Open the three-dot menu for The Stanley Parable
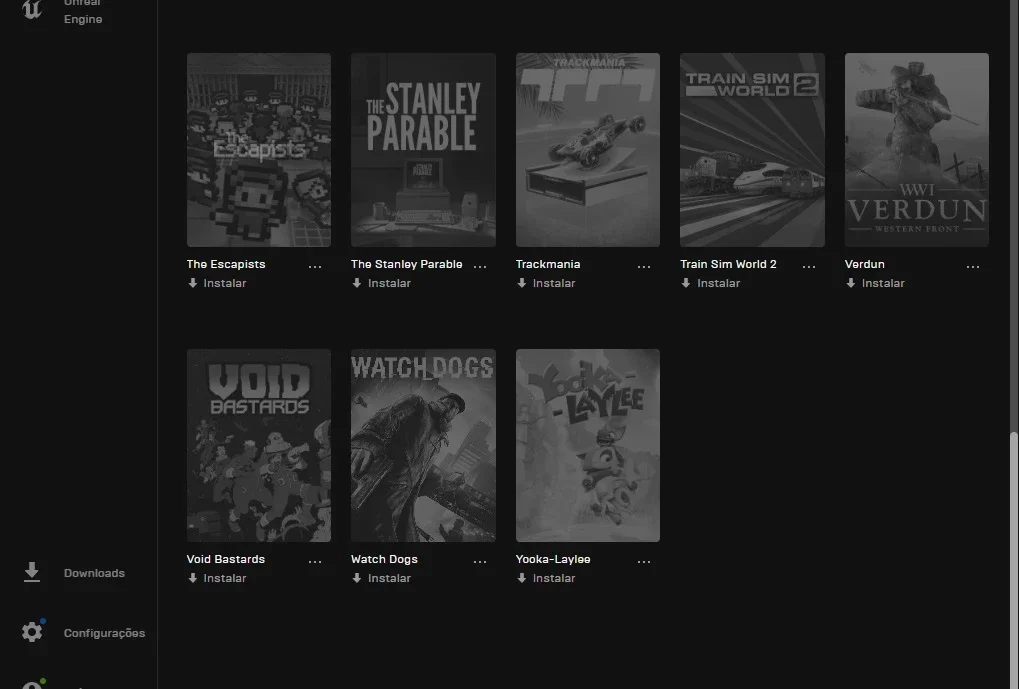The image size is (1019, 689). (480, 266)
